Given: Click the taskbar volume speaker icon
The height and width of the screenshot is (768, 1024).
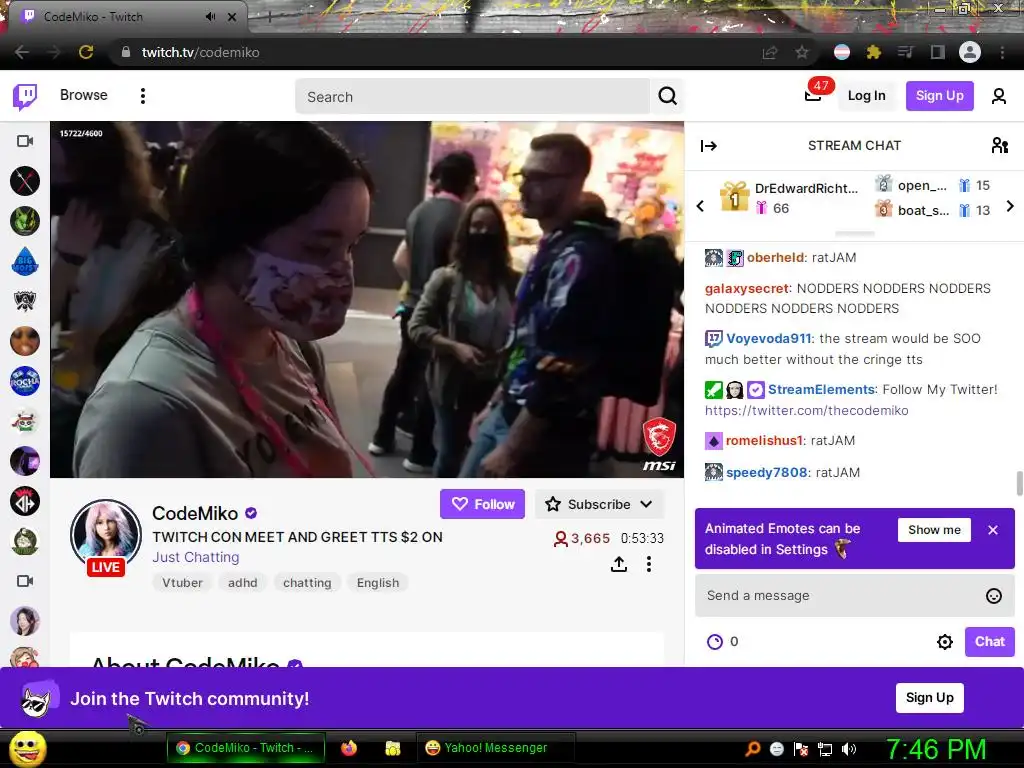Looking at the screenshot, I should 849,749.
